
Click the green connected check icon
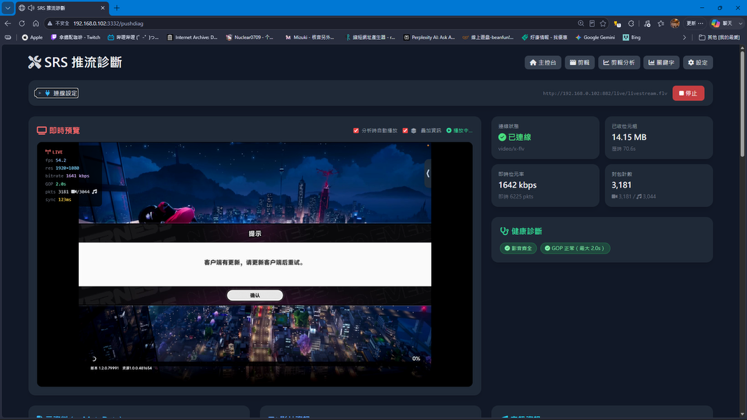(502, 137)
